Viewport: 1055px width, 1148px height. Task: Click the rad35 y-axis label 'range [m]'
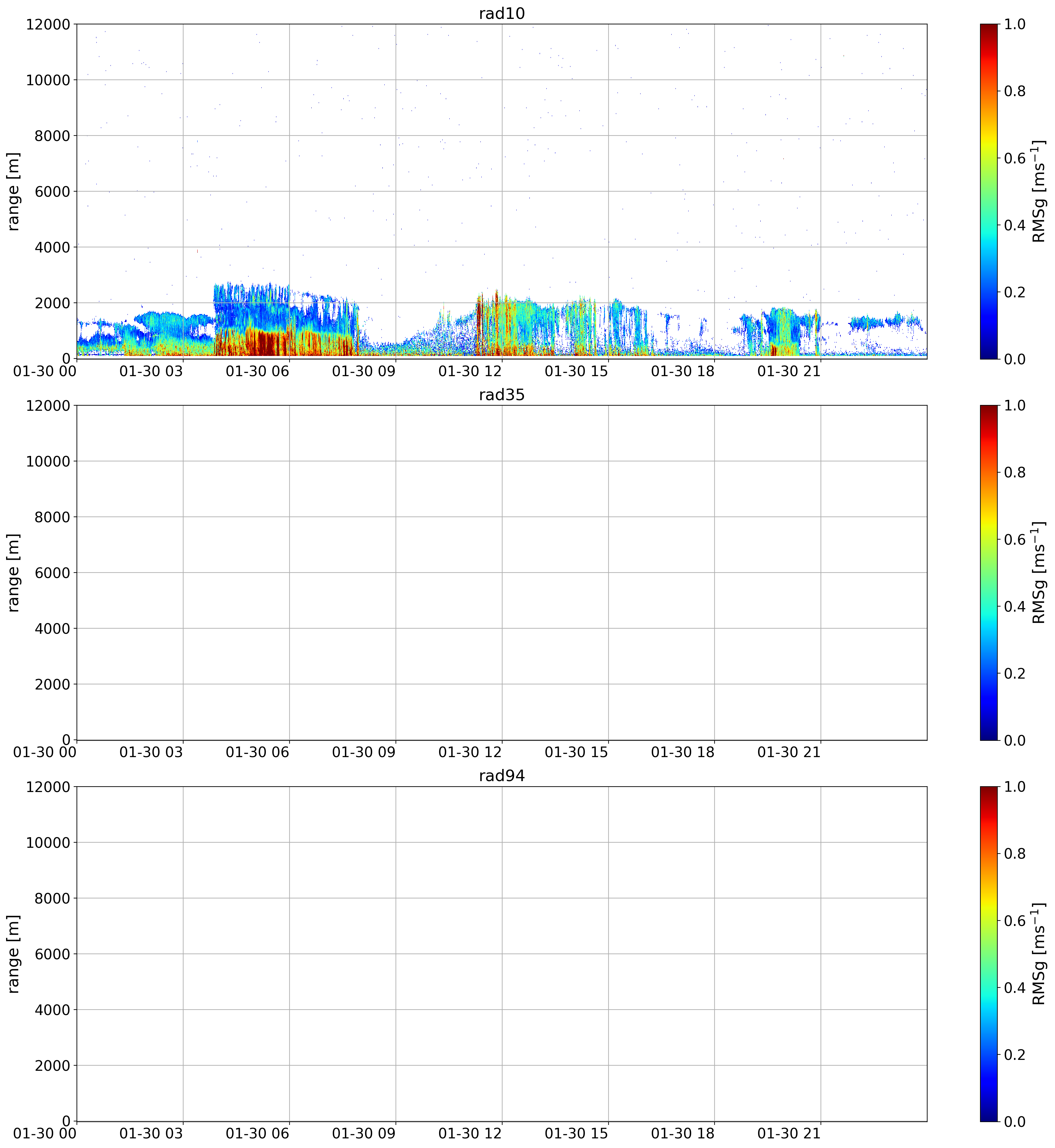tap(14, 572)
